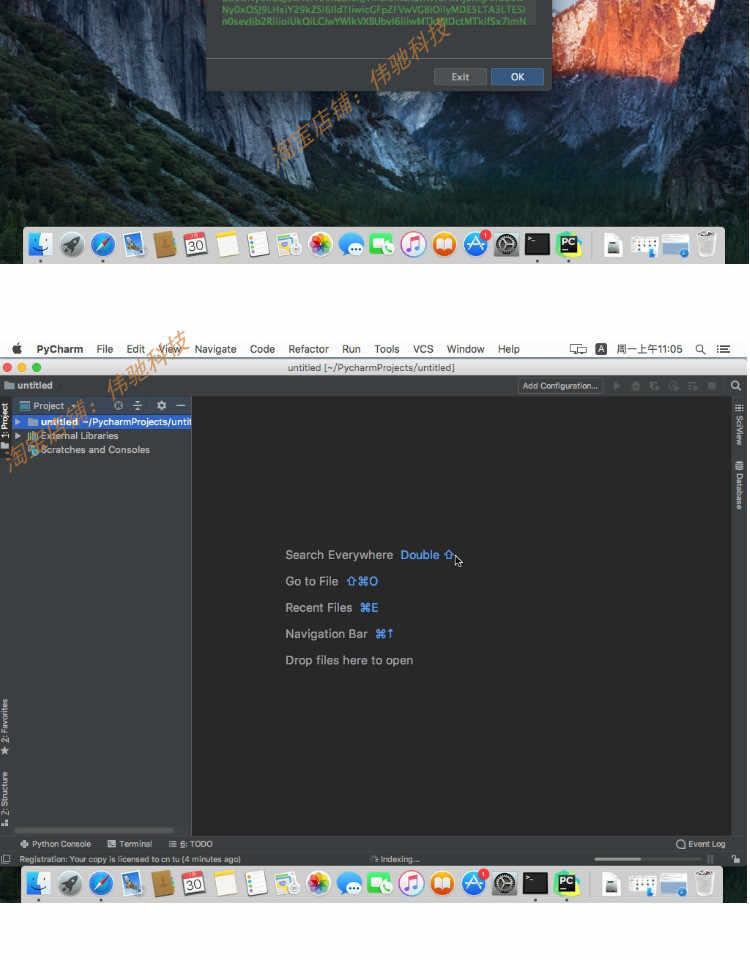
Task: Open Notification Center from menu bar
Action: click(724, 349)
